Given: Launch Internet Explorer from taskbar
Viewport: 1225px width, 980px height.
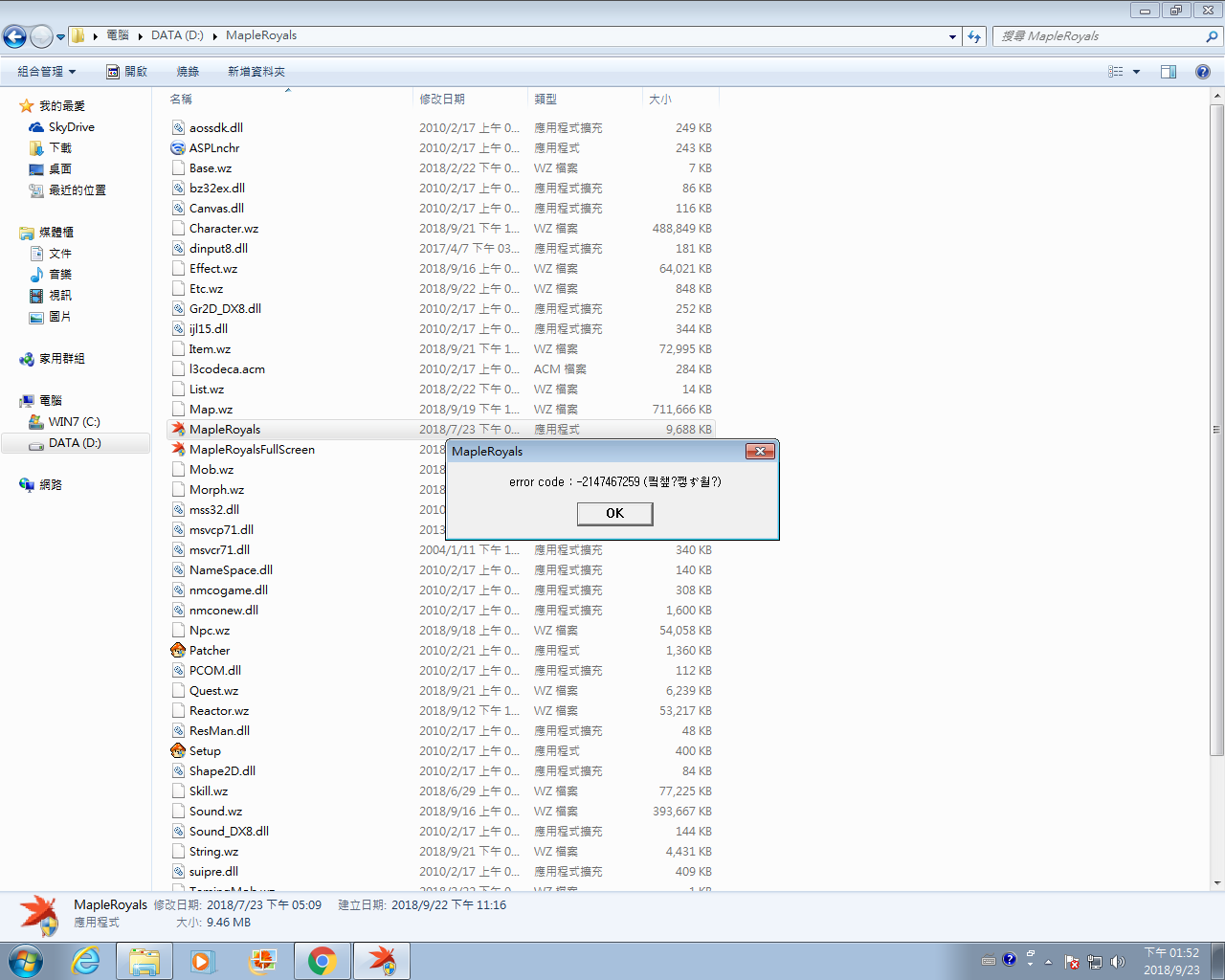Looking at the screenshot, I should coord(86,961).
